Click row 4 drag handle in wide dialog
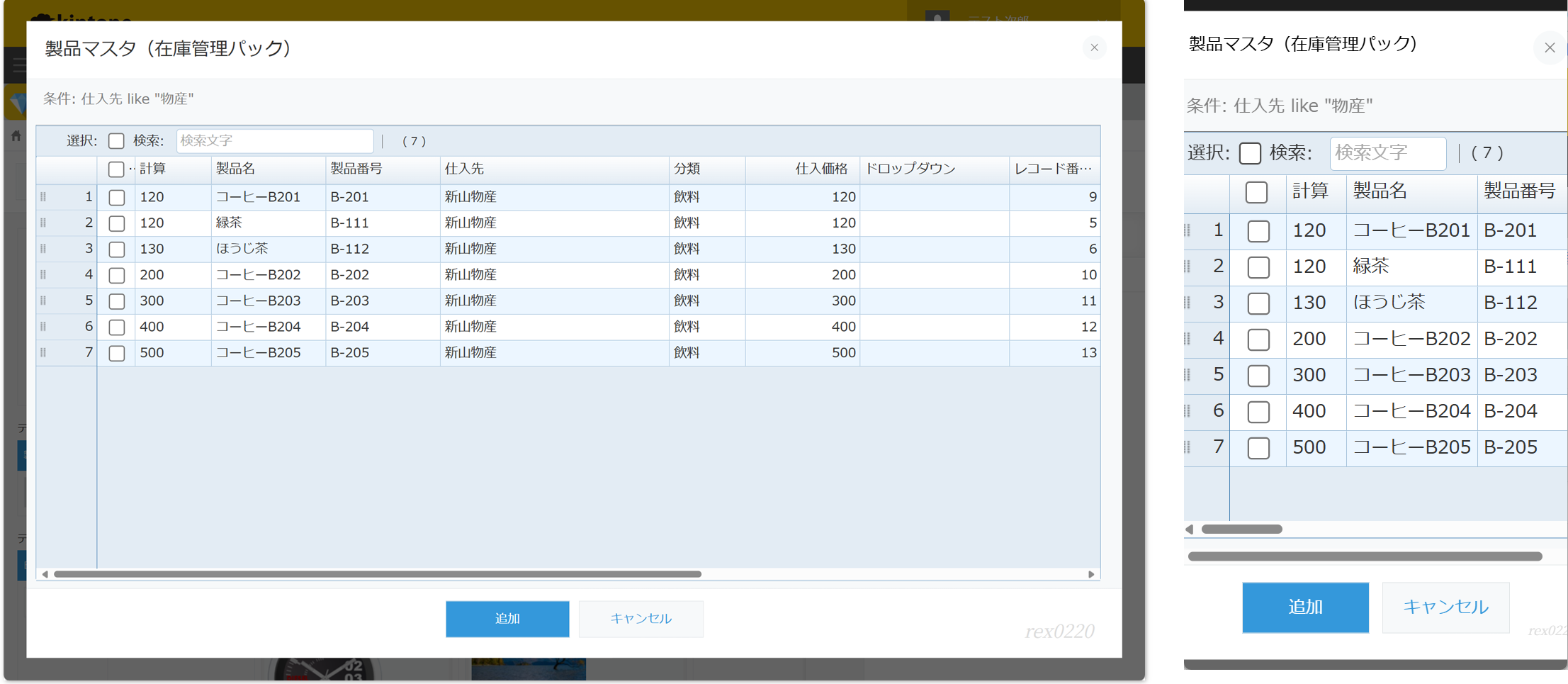Screen dimensions: 1568x684 (43, 275)
